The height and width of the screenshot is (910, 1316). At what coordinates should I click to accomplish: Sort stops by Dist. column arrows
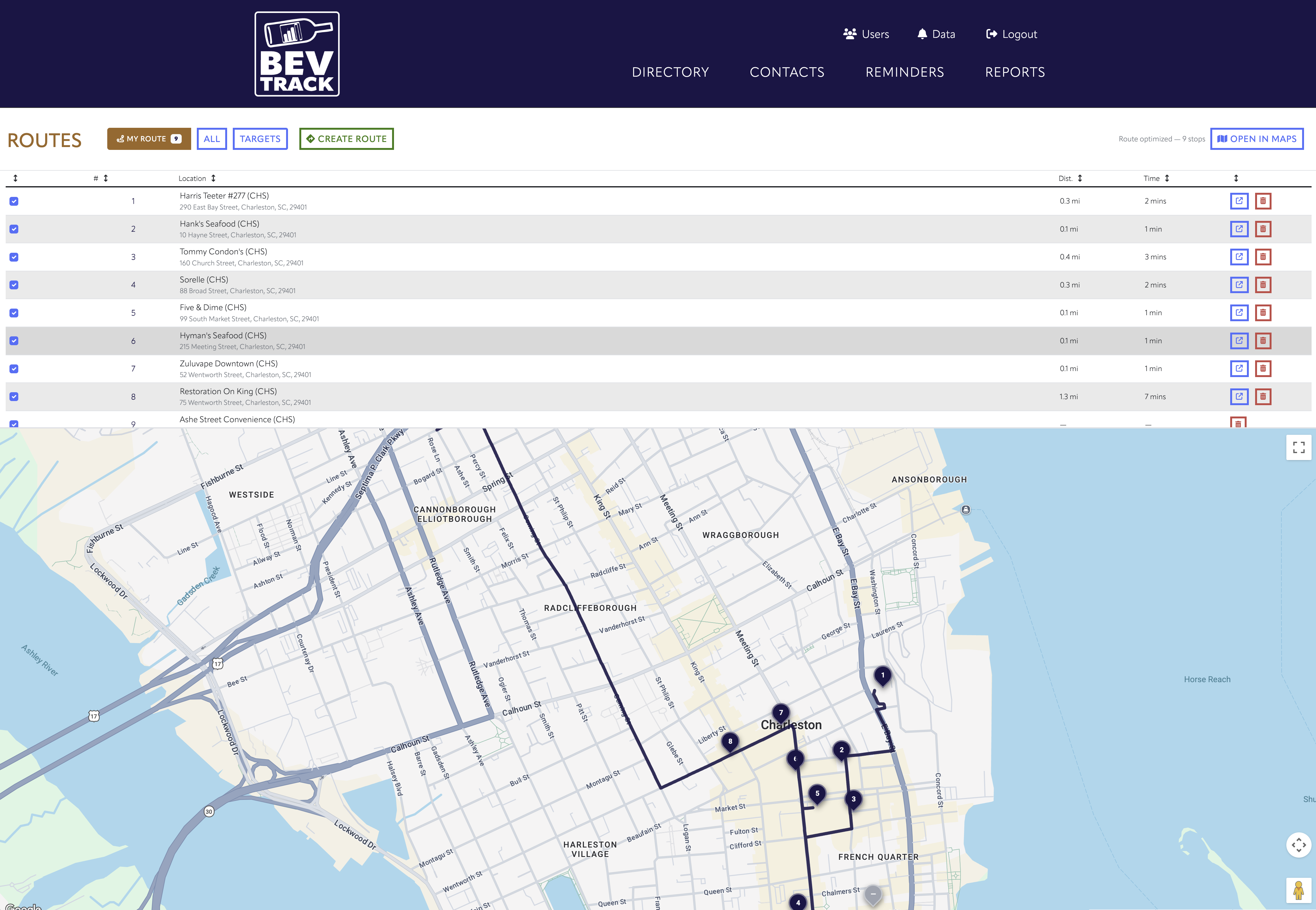click(x=1079, y=179)
